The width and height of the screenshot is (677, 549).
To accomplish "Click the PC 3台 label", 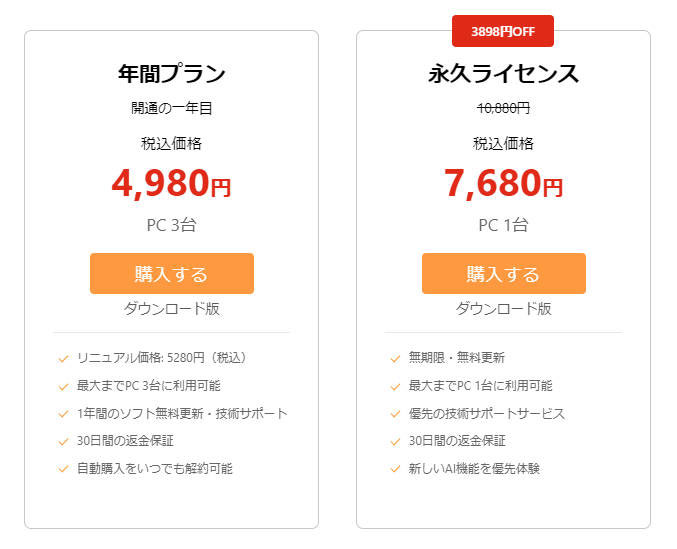I will click(171, 225).
